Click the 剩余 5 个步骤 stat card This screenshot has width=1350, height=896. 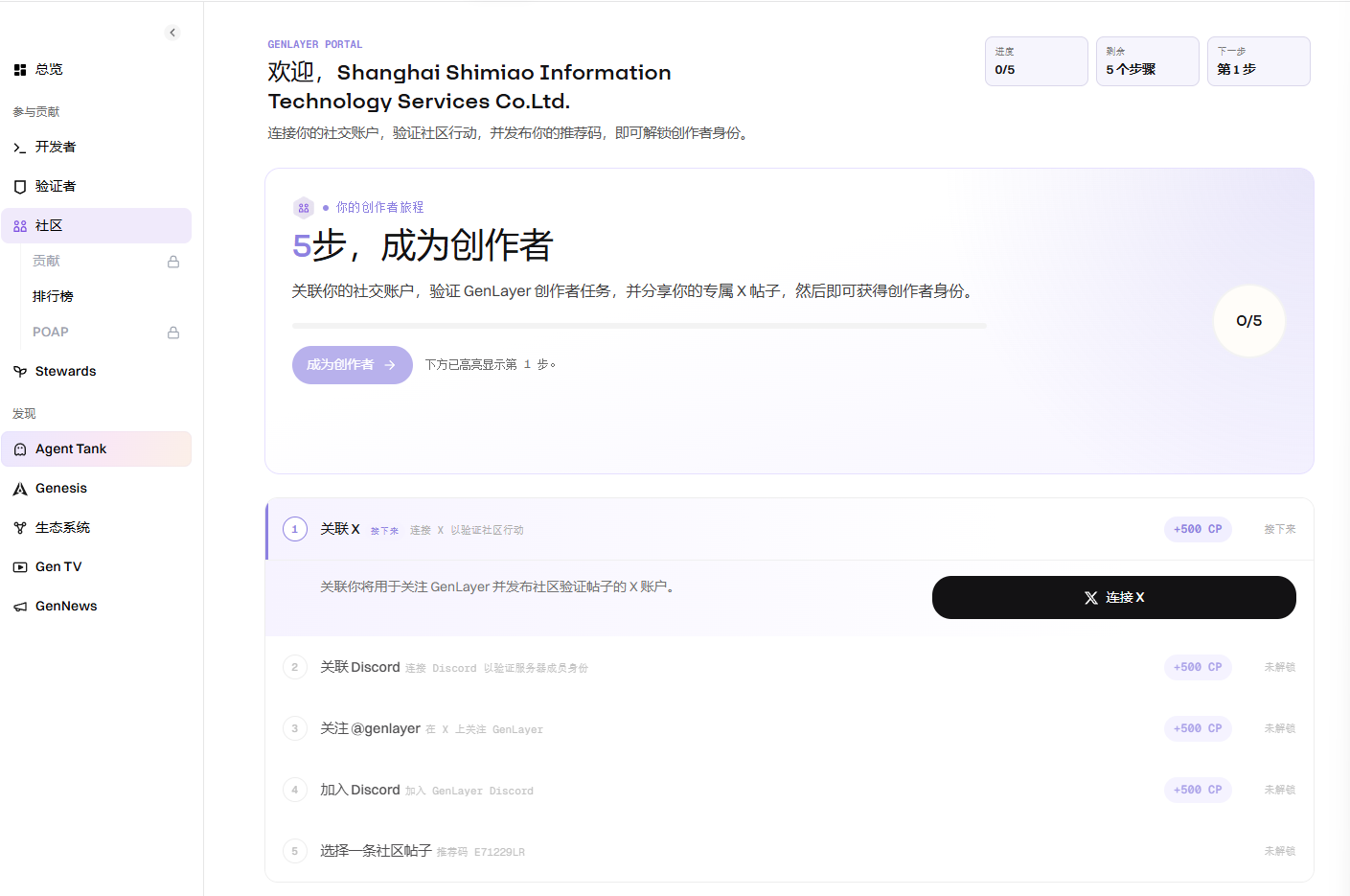tap(1148, 61)
